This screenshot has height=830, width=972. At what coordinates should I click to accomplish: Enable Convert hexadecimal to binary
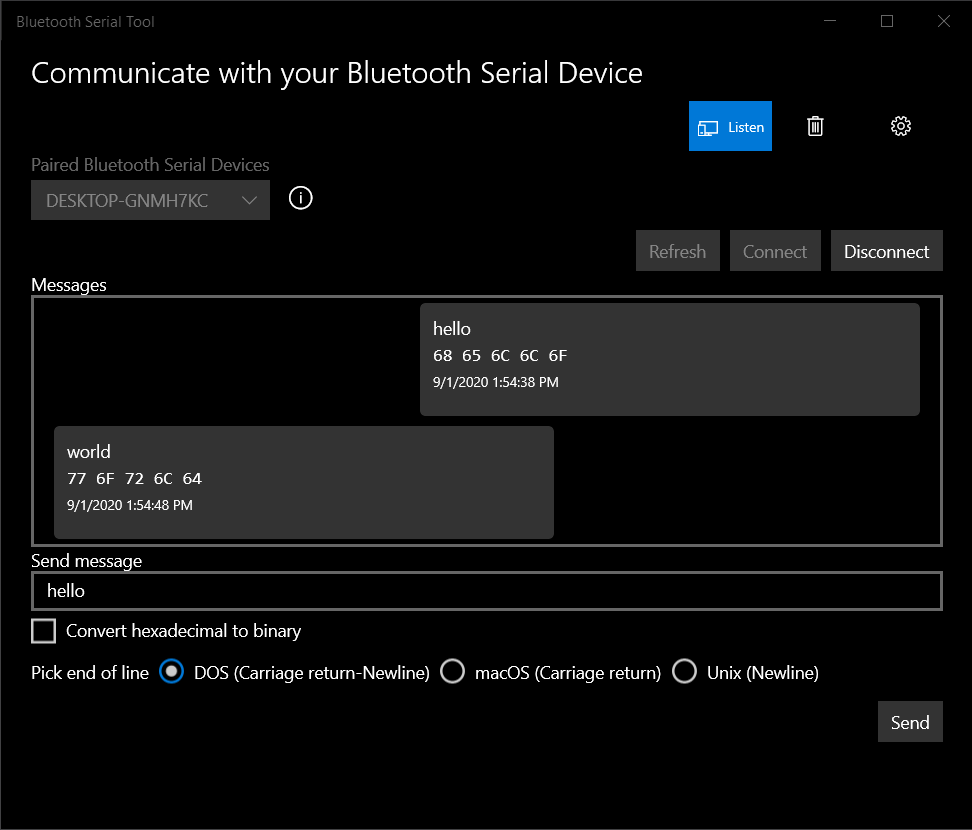[43, 631]
